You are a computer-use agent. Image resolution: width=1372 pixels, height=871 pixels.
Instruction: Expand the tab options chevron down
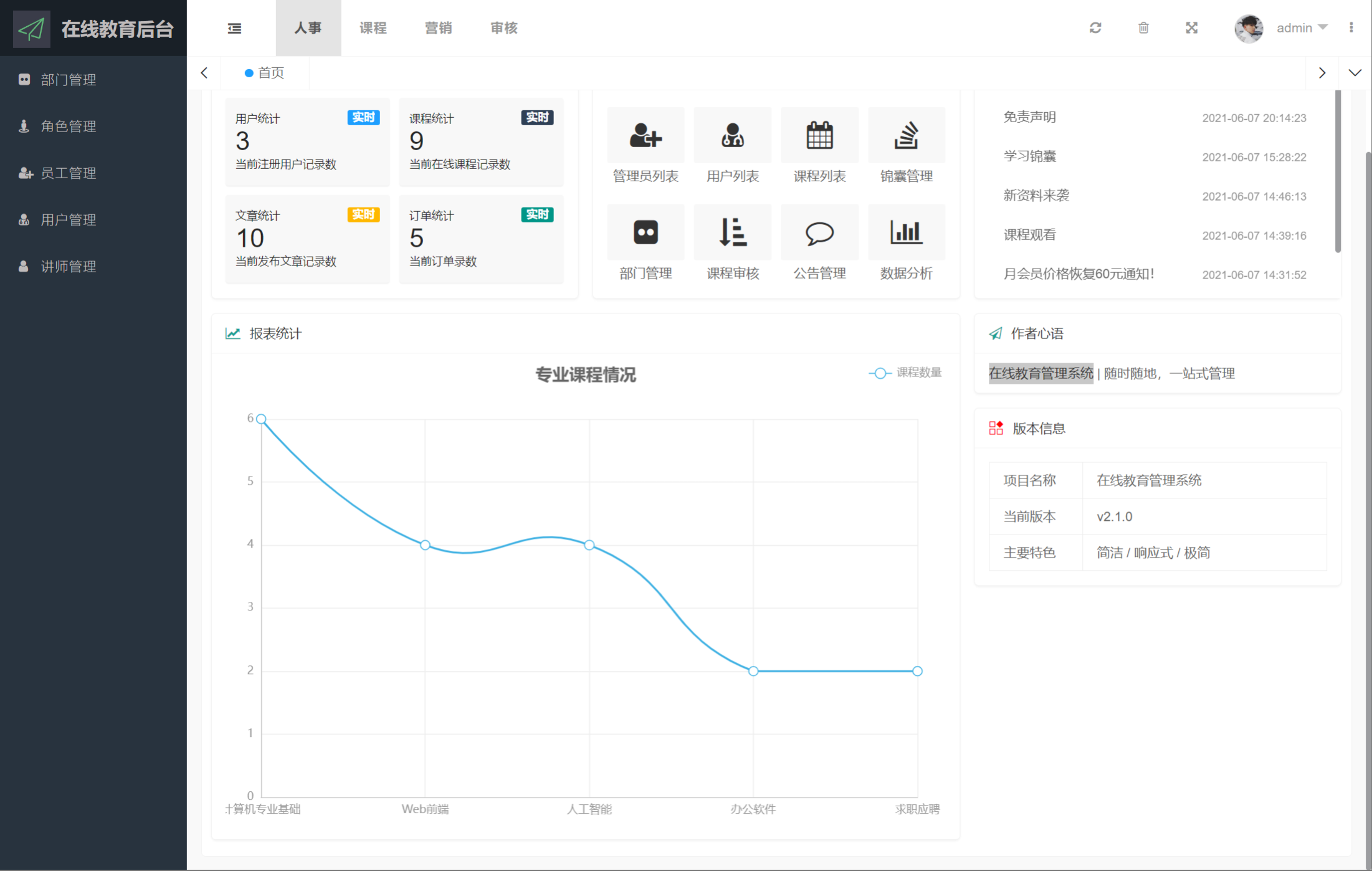tap(1355, 73)
